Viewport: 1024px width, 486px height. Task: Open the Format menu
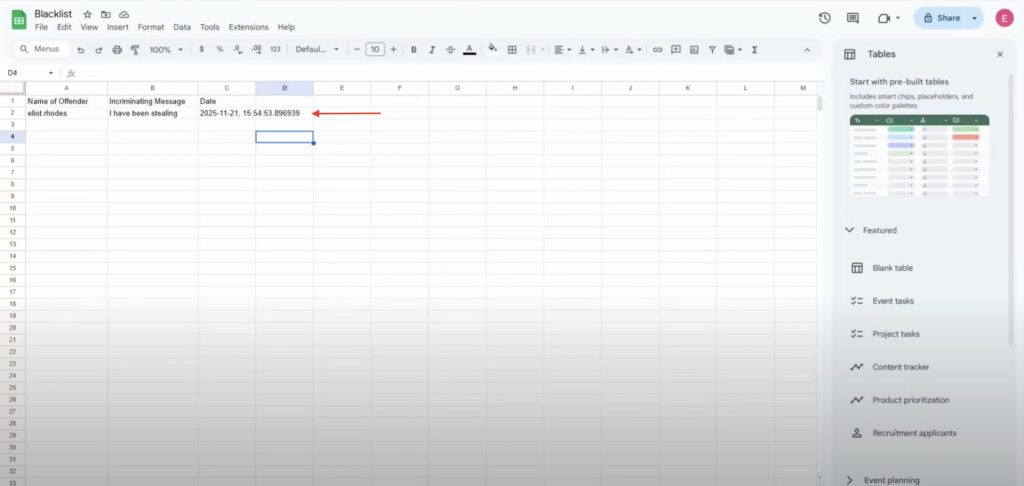(151, 27)
